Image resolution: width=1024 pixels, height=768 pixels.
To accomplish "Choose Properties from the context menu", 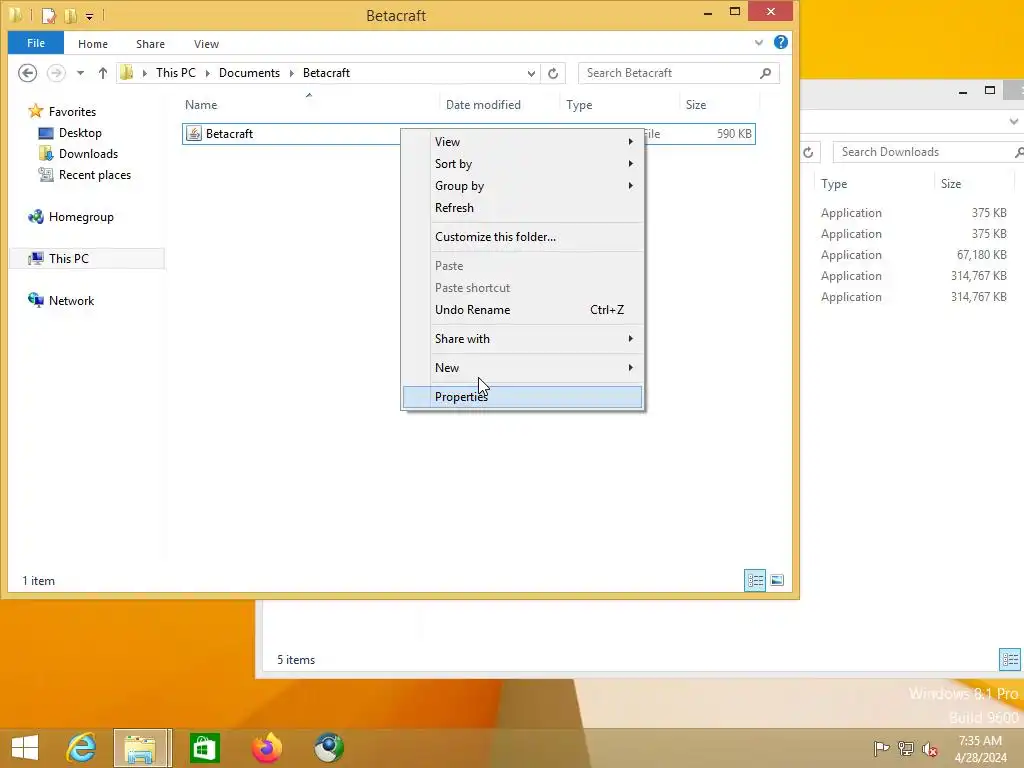I will pyautogui.click(x=522, y=397).
